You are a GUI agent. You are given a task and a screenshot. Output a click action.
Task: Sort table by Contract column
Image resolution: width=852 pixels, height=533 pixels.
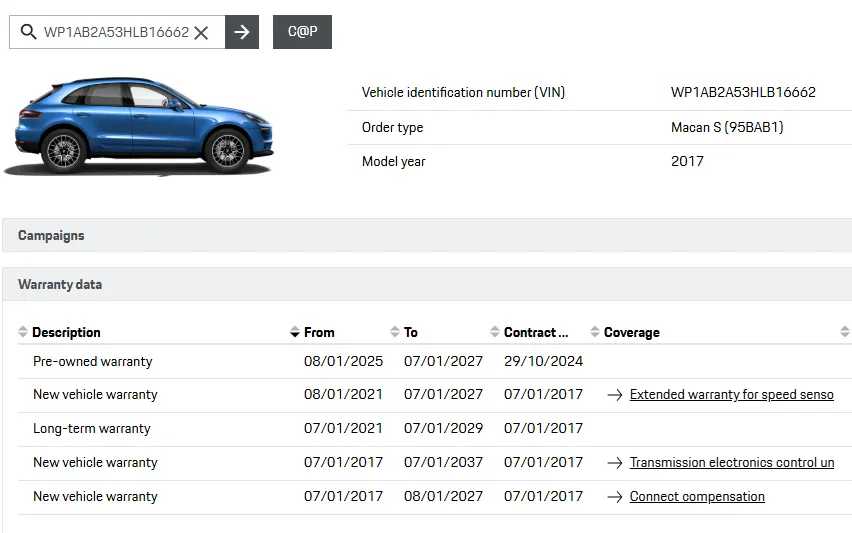click(x=536, y=332)
